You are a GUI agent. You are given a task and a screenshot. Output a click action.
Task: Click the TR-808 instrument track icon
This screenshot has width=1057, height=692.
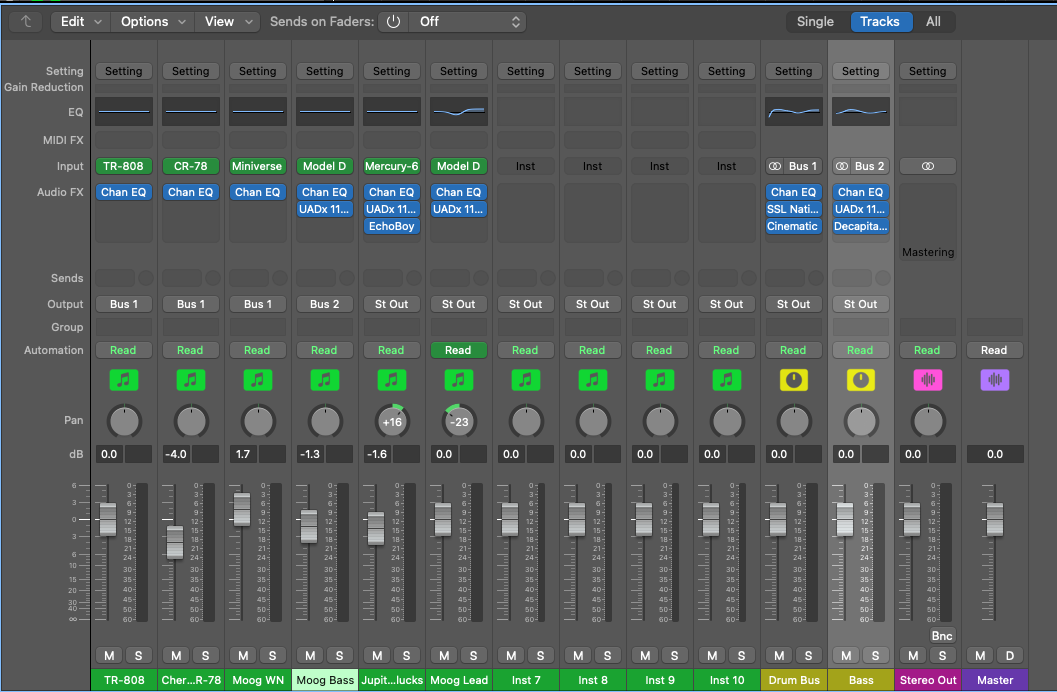pyautogui.click(x=123, y=380)
